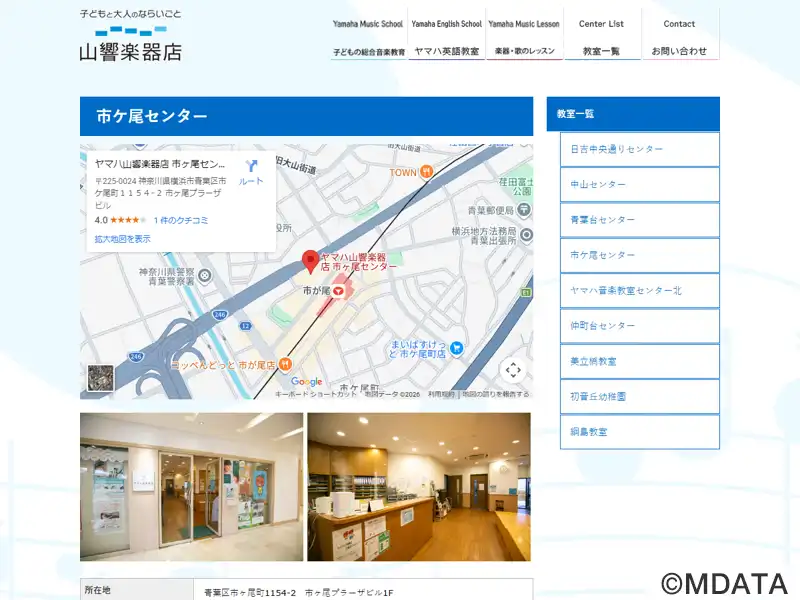Click the 山響楽器店 site logo
800x600 pixels.
[131, 36]
